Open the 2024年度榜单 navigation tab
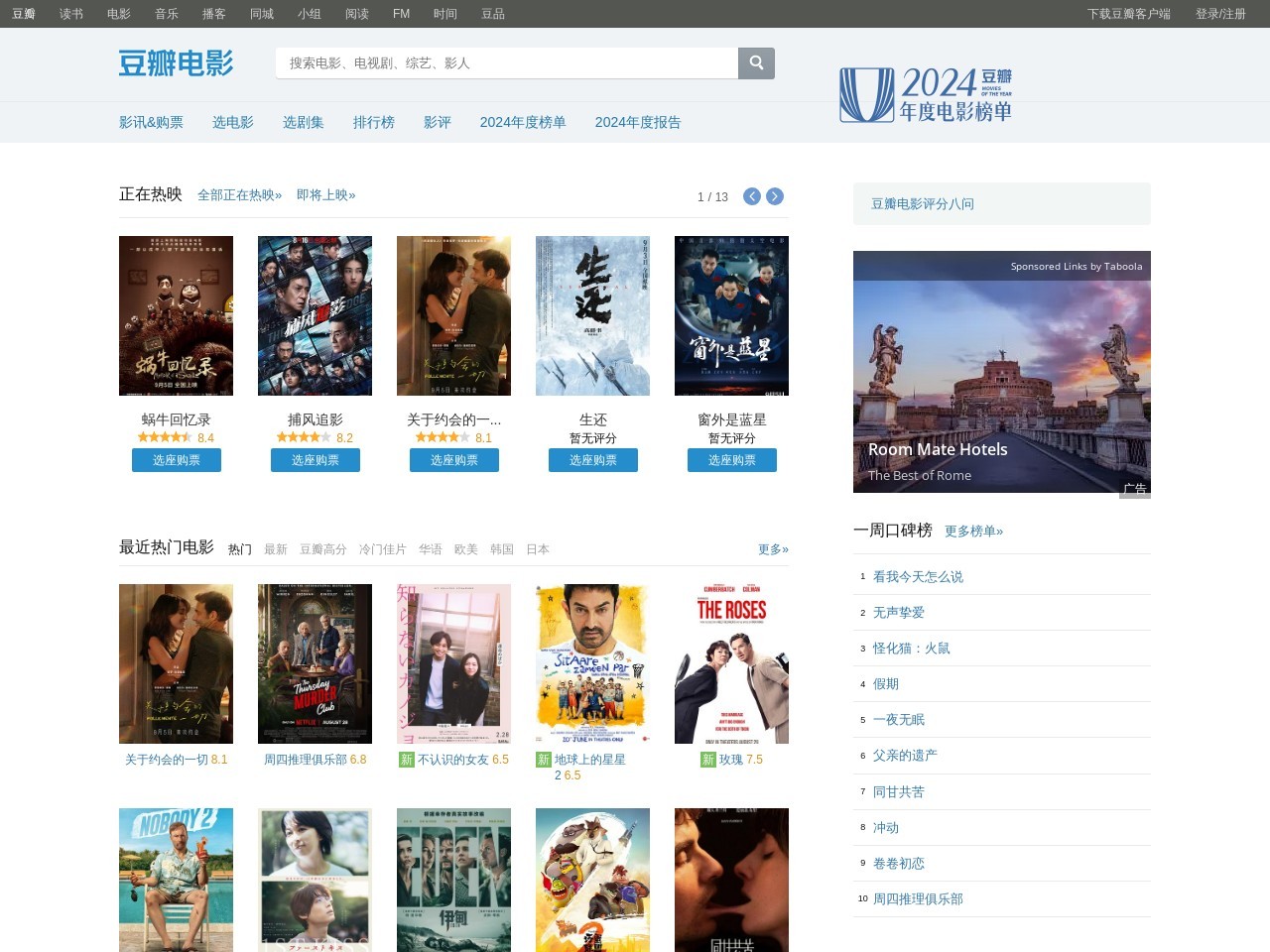Image resolution: width=1270 pixels, height=952 pixels. point(523,122)
